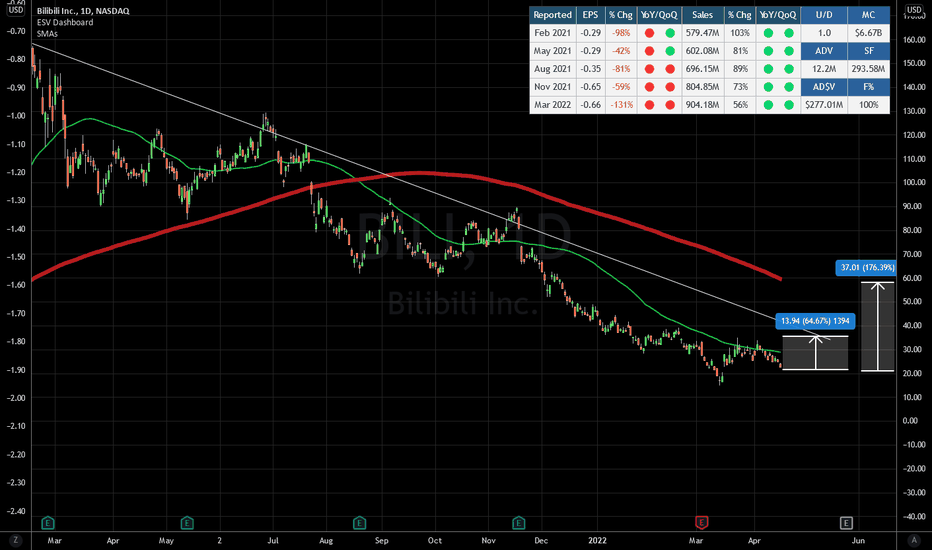Click the $6.67B market cap value

point(868,33)
